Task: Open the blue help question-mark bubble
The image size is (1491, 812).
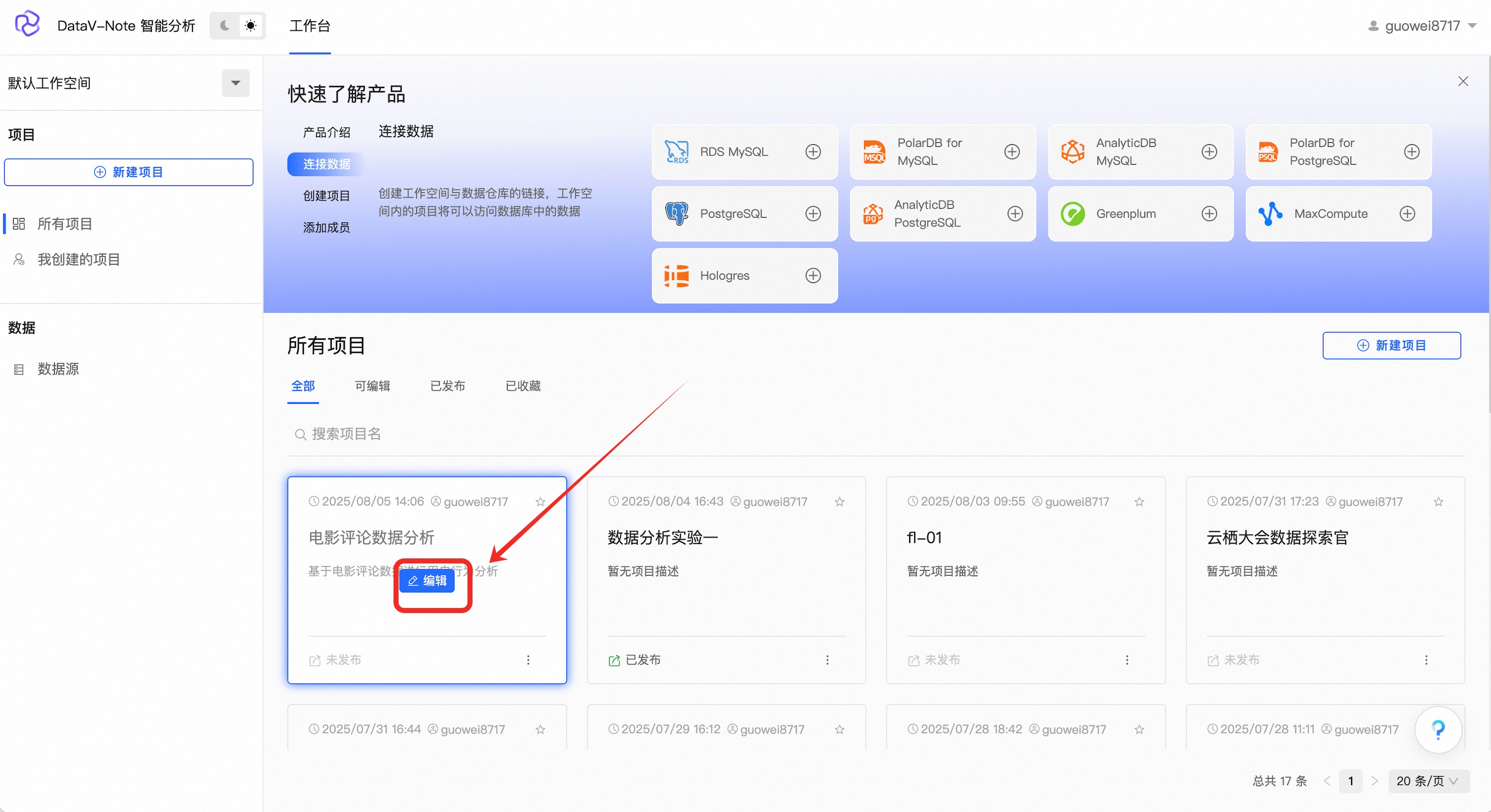Action: pyautogui.click(x=1438, y=729)
